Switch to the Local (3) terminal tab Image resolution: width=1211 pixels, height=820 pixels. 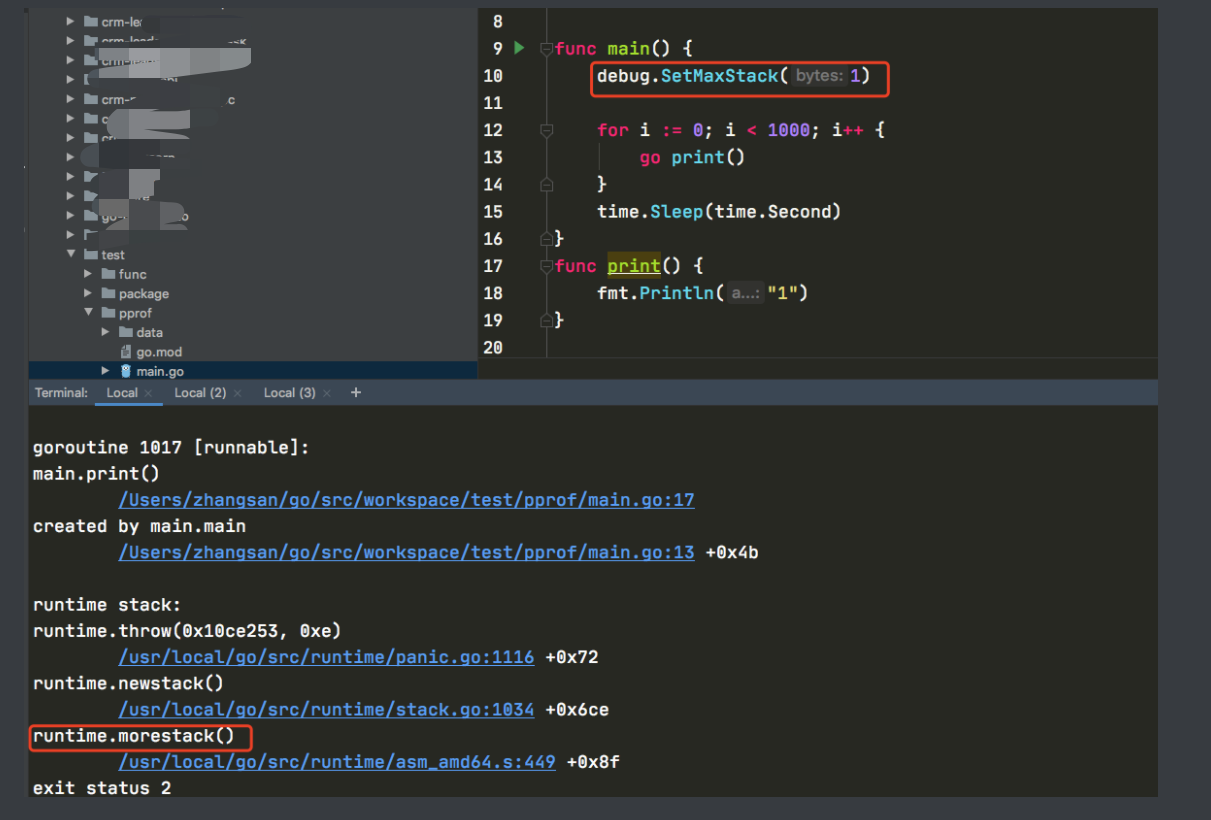pyautogui.click(x=288, y=392)
